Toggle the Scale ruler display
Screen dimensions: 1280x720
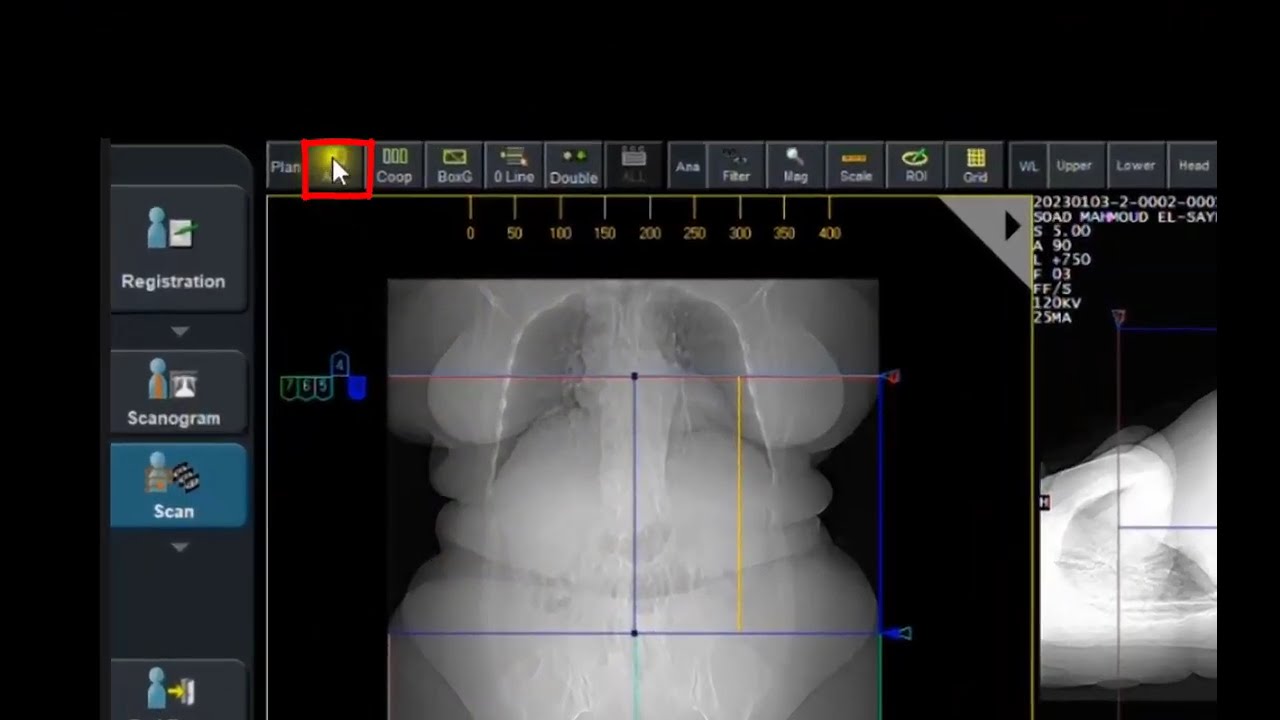855,166
